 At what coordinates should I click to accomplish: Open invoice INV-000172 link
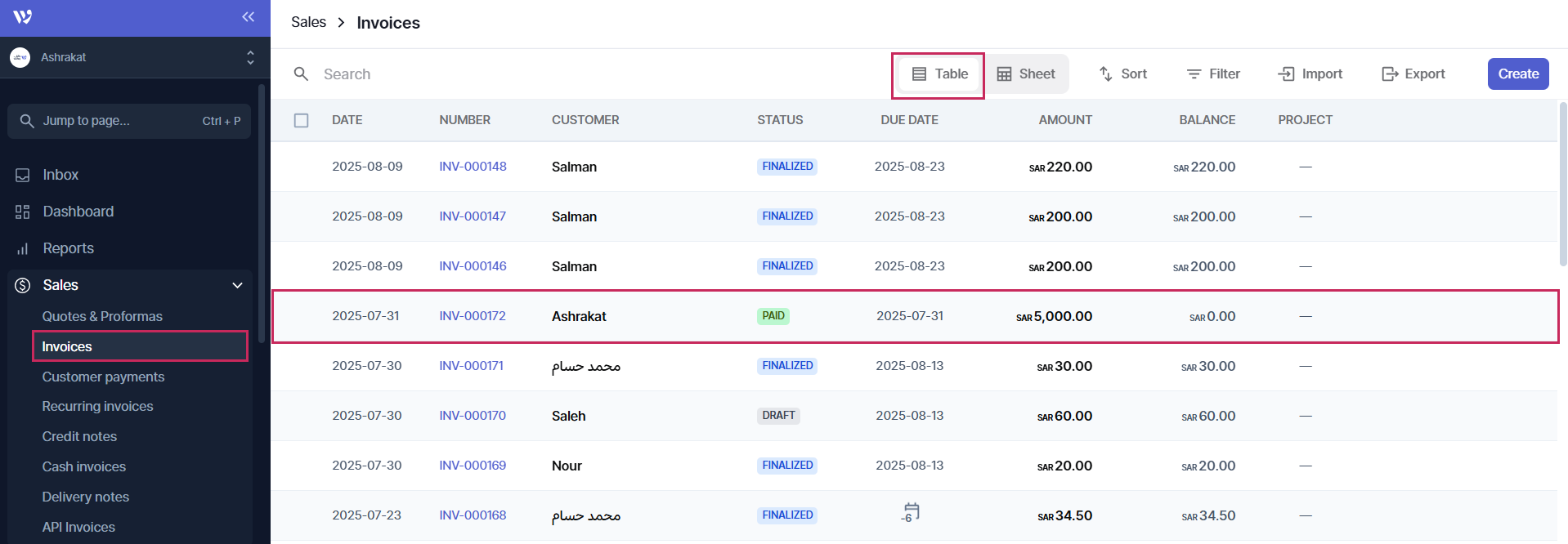[x=473, y=316]
